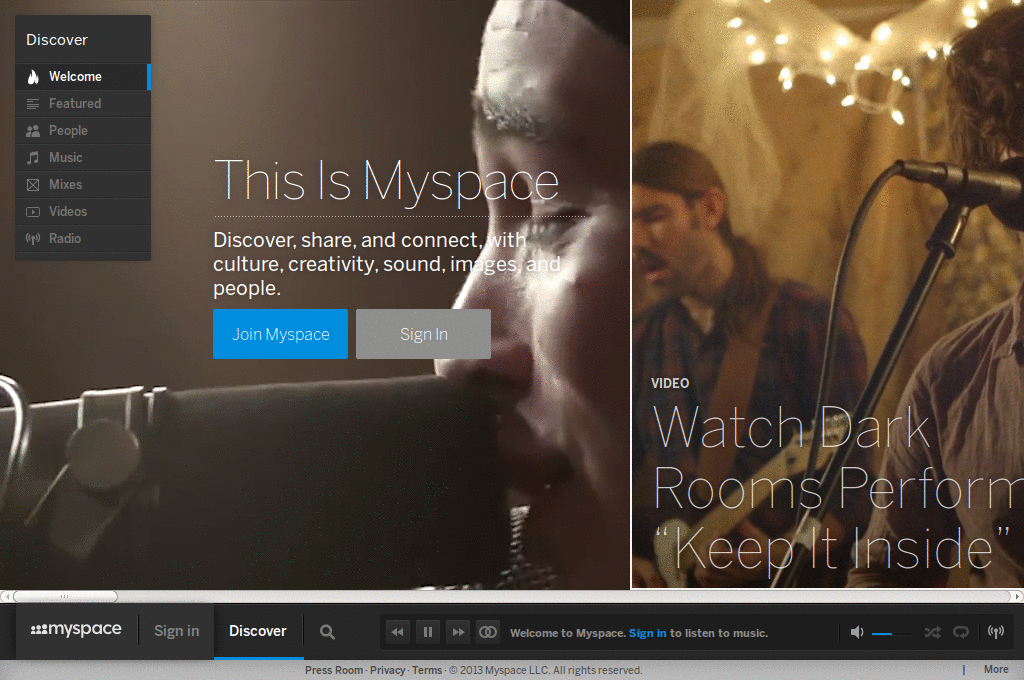Click the This Is Myspace heading

coord(387,180)
